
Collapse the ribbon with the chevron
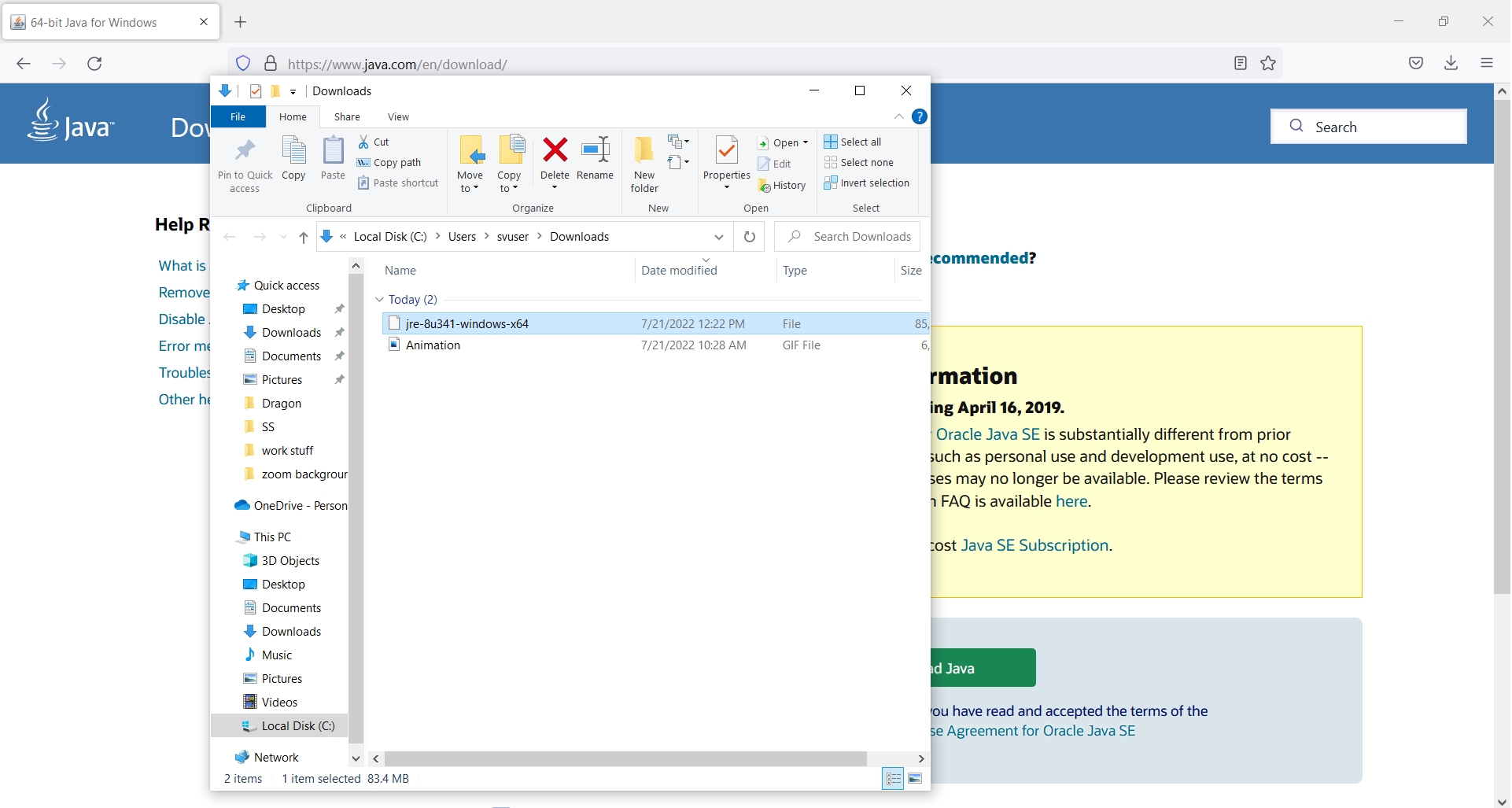pos(899,116)
